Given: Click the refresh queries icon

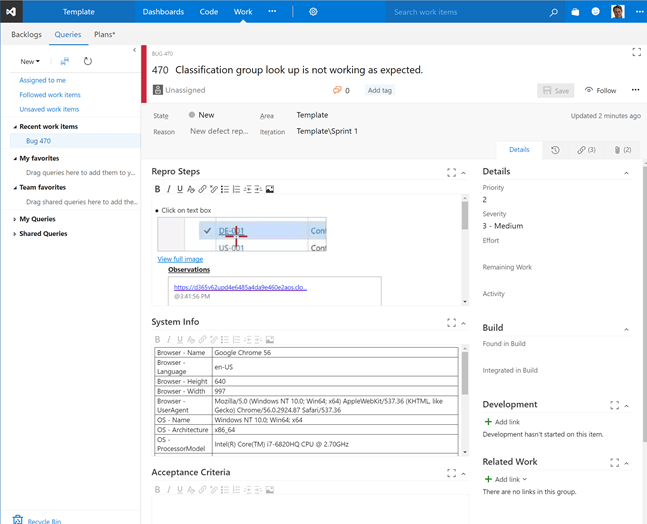Looking at the screenshot, I should pos(88,61).
